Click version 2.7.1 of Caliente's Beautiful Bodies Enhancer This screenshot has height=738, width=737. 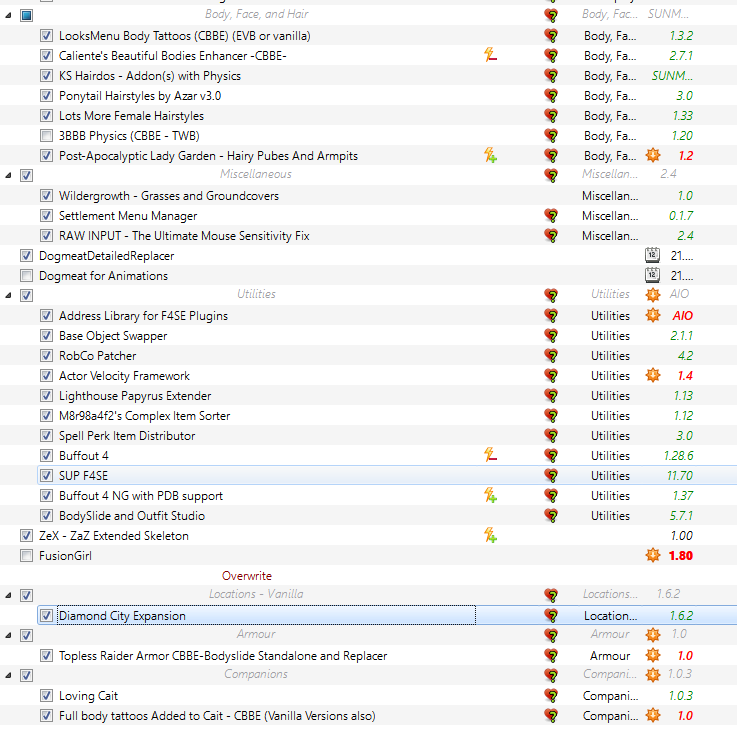point(681,56)
